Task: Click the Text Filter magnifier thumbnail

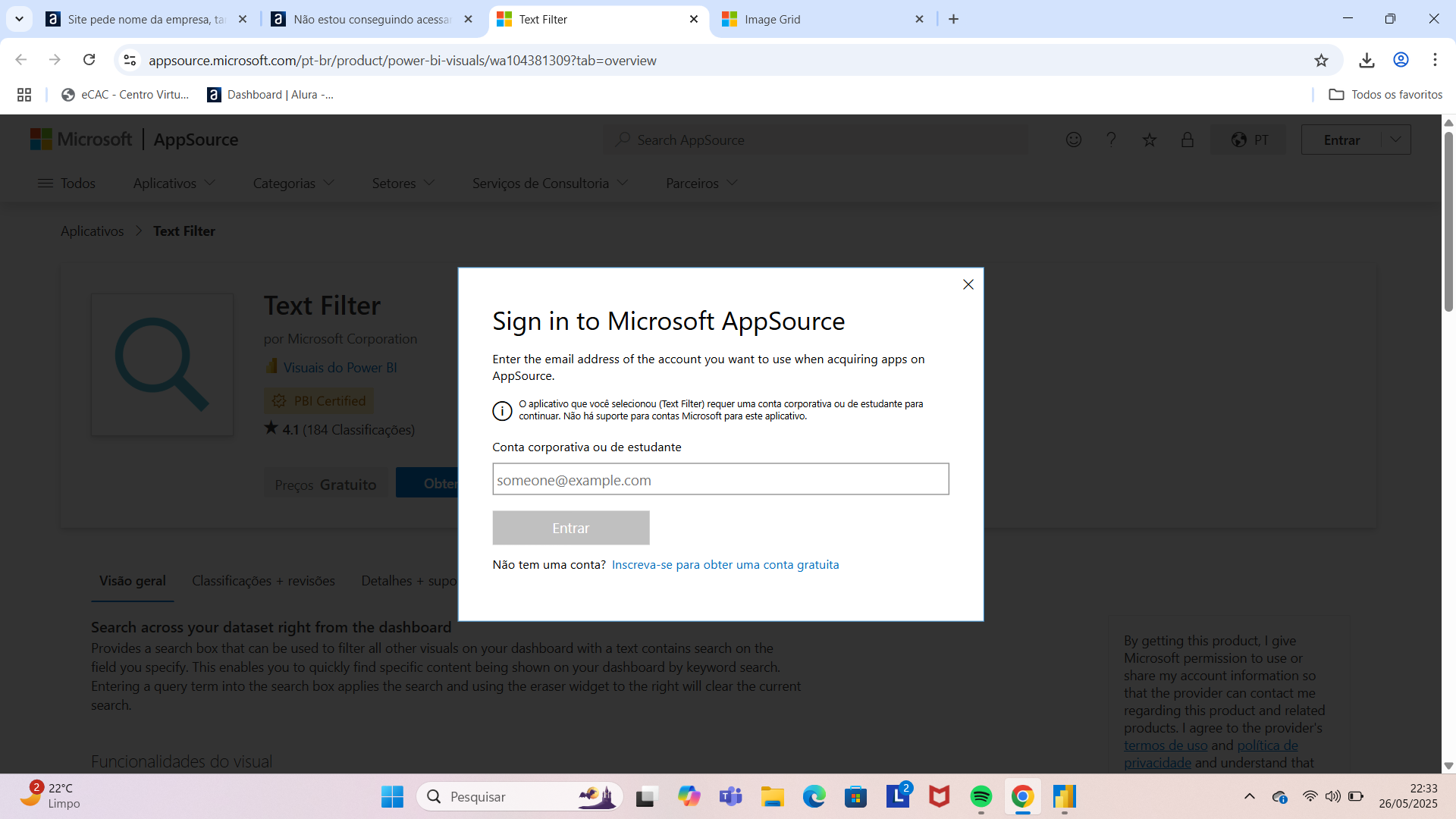Action: point(162,365)
